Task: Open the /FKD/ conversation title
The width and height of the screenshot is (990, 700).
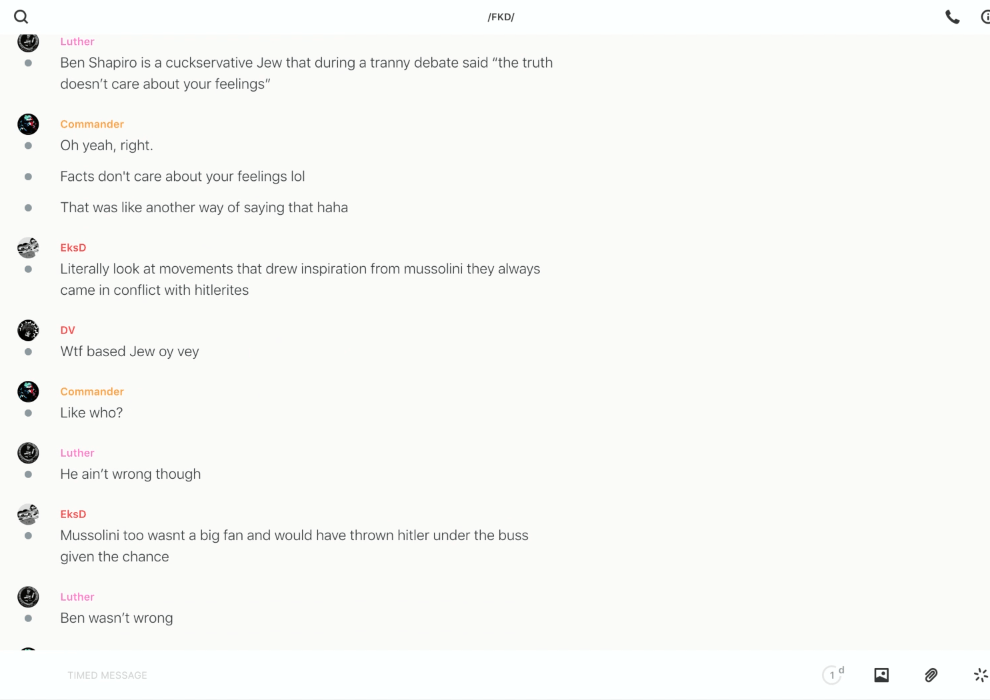Action: (x=501, y=17)
